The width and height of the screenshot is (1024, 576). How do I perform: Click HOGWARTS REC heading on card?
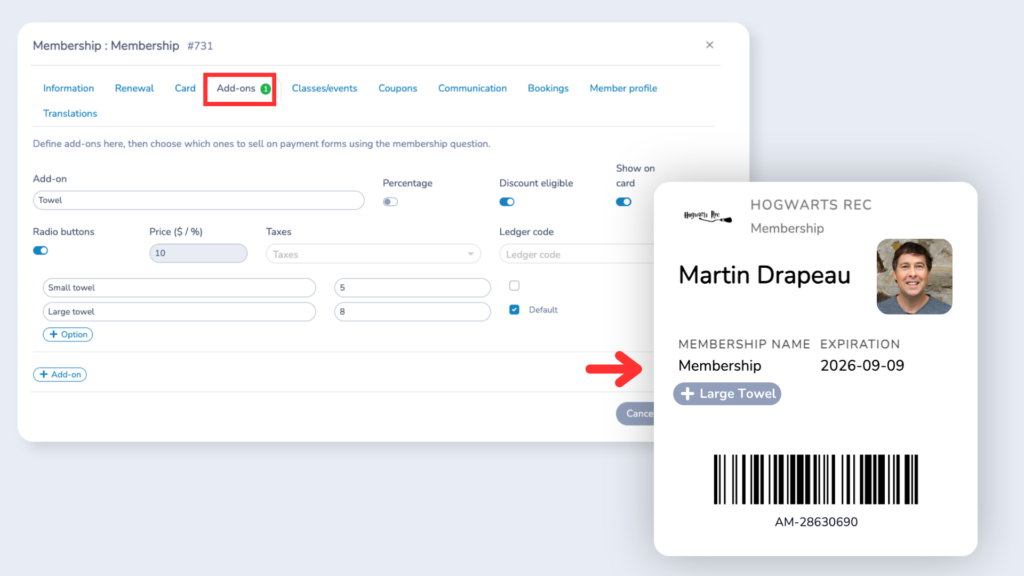(x=810, y=205)
